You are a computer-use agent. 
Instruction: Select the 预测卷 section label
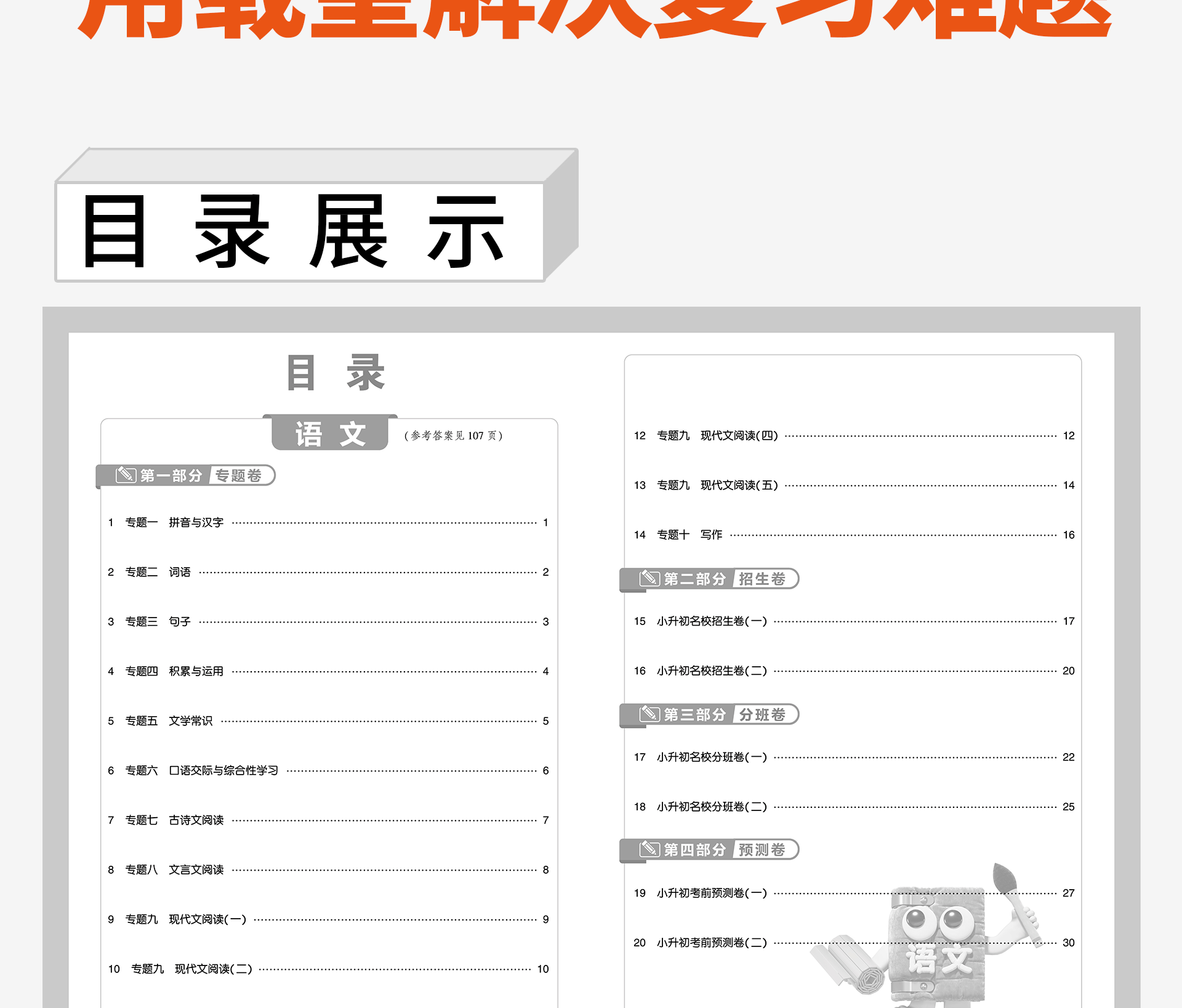[x=762, y=850]
